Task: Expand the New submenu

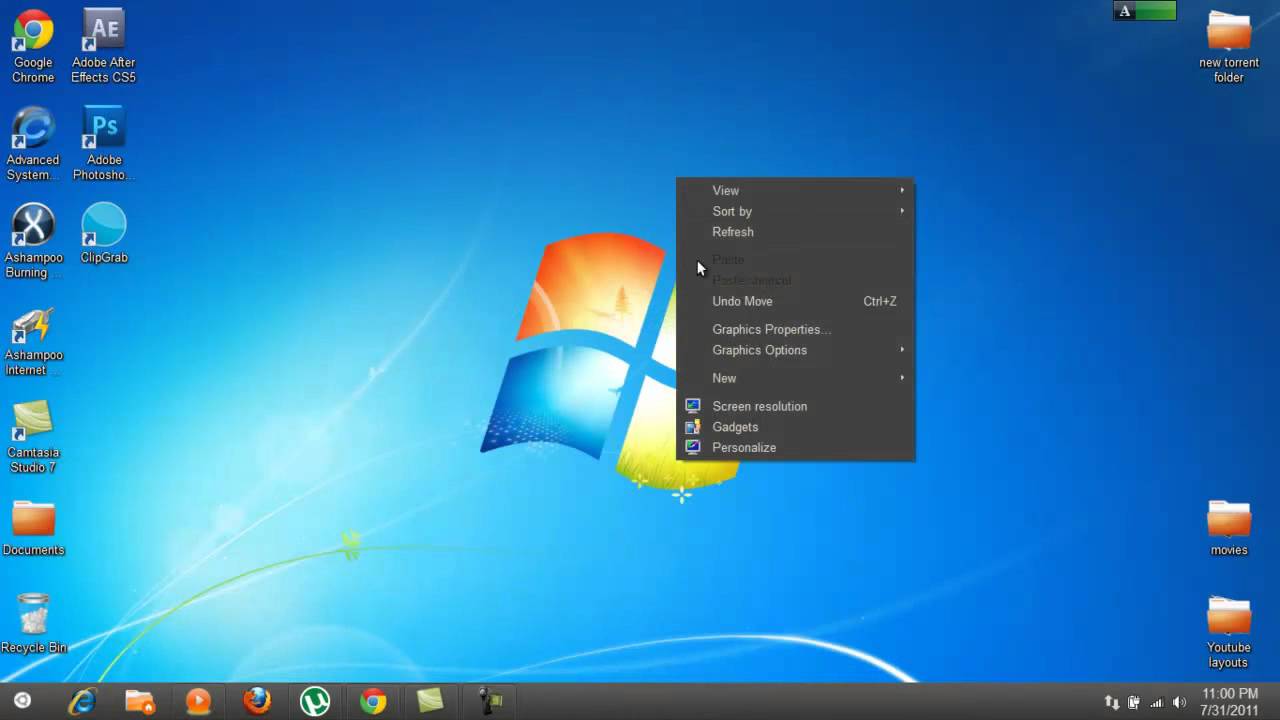Action: 795,378
